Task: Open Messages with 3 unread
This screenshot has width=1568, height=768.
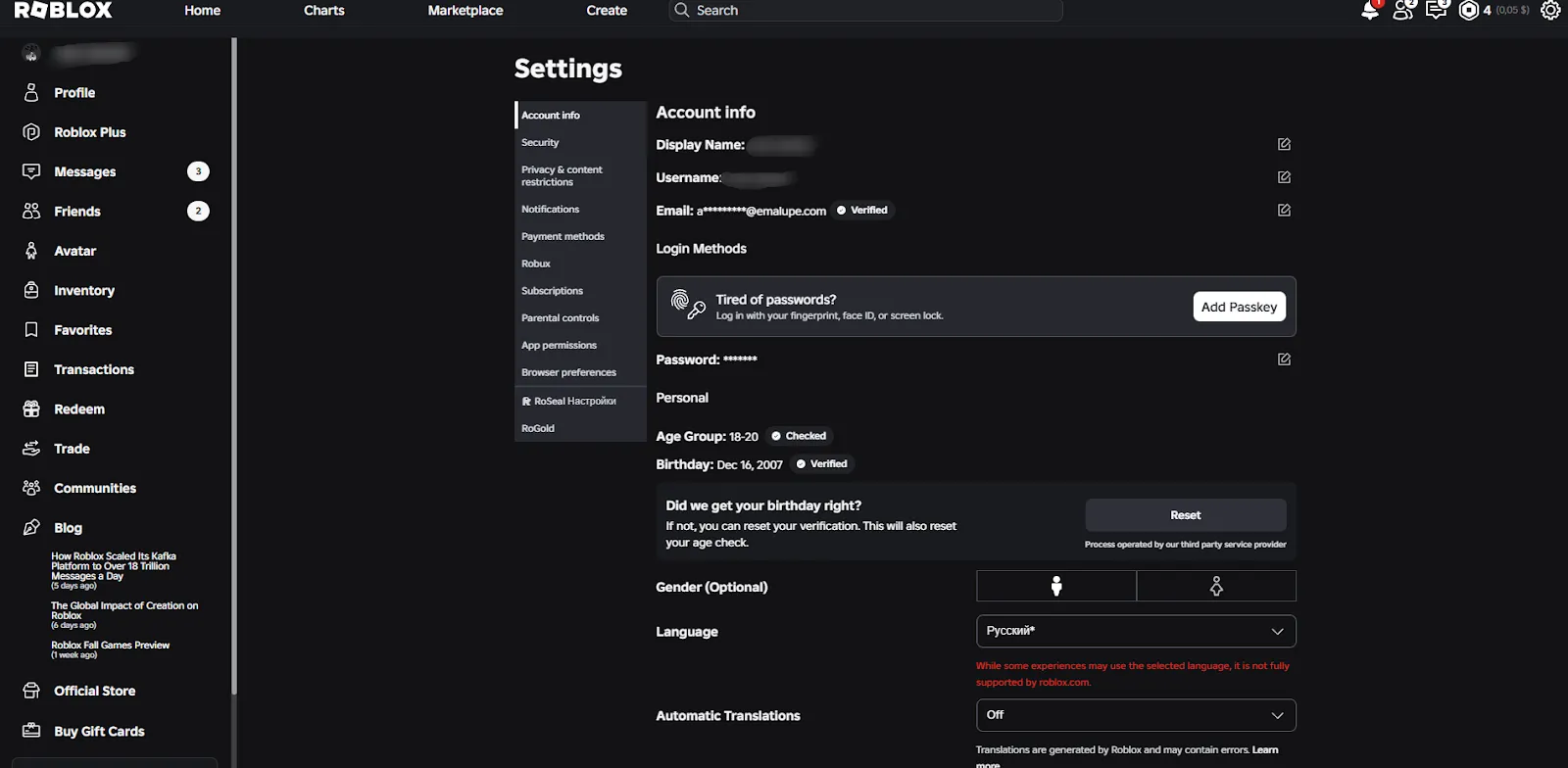Action: click(118, 171)
